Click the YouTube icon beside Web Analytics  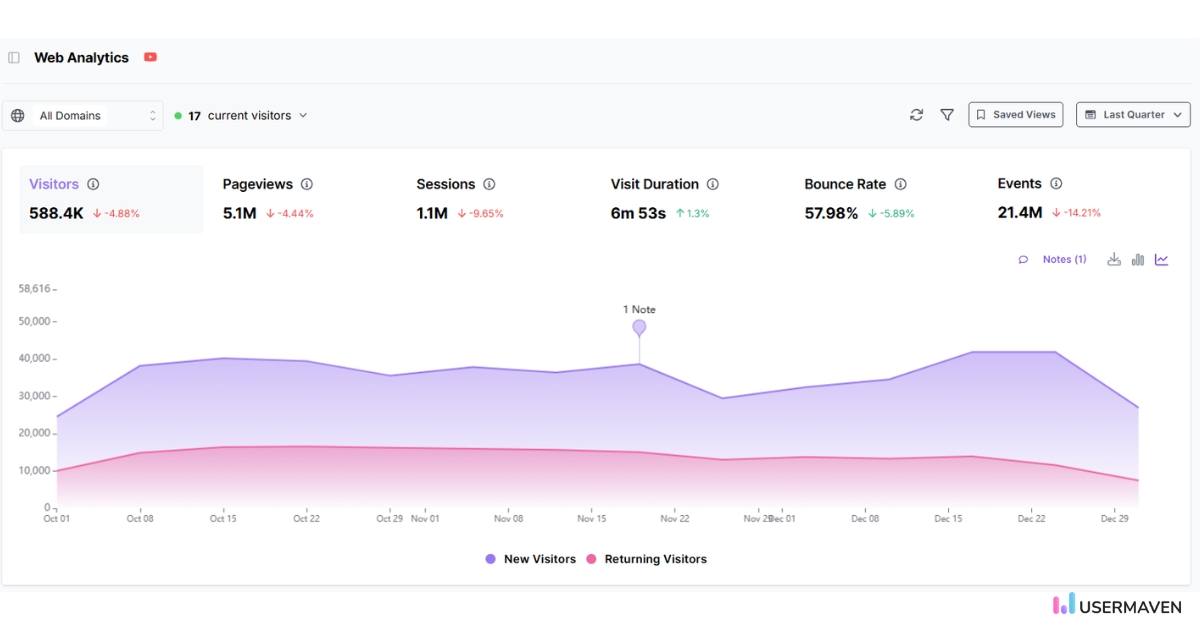pos(150,57)
